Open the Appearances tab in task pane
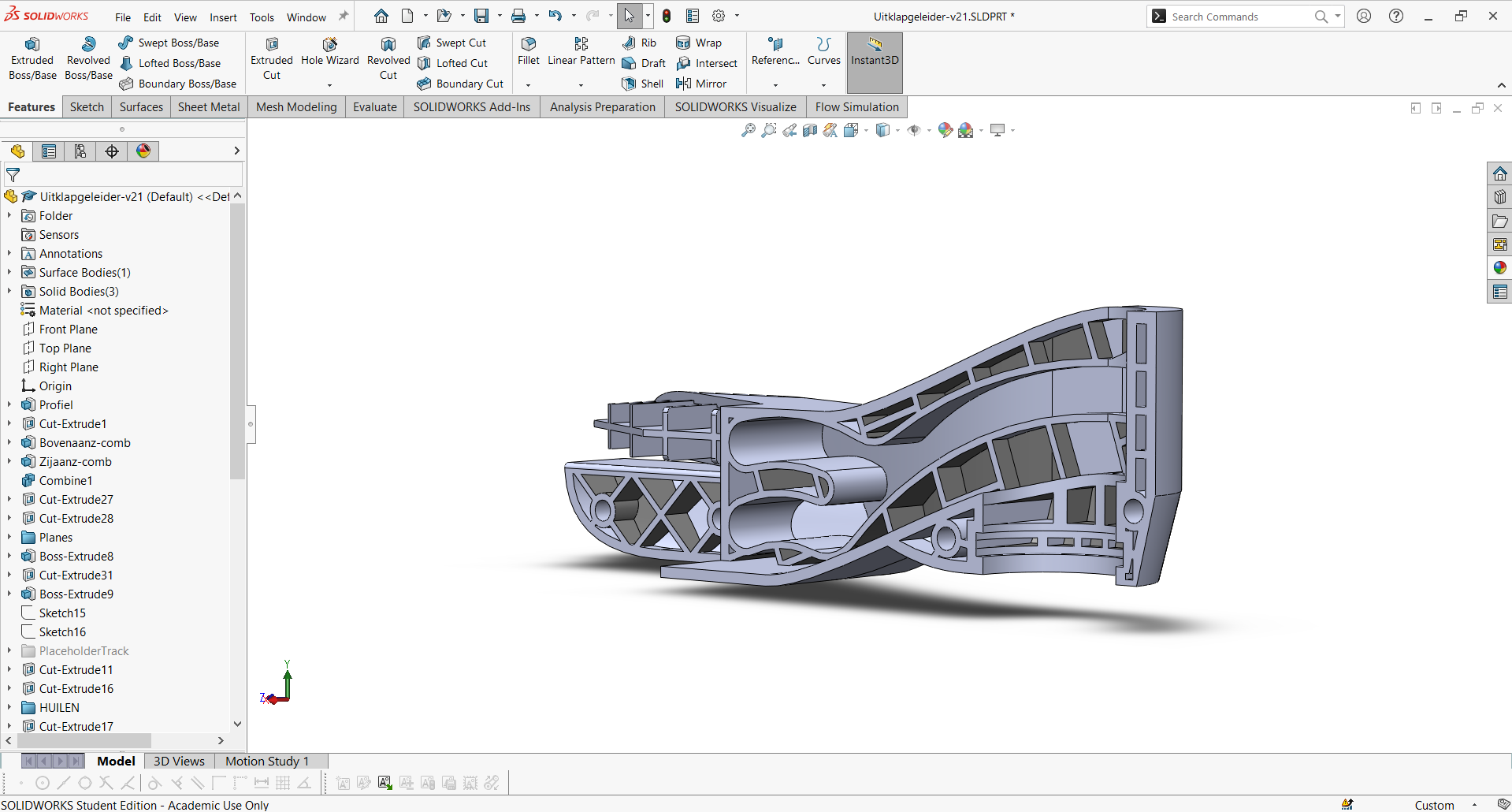 1499,268
